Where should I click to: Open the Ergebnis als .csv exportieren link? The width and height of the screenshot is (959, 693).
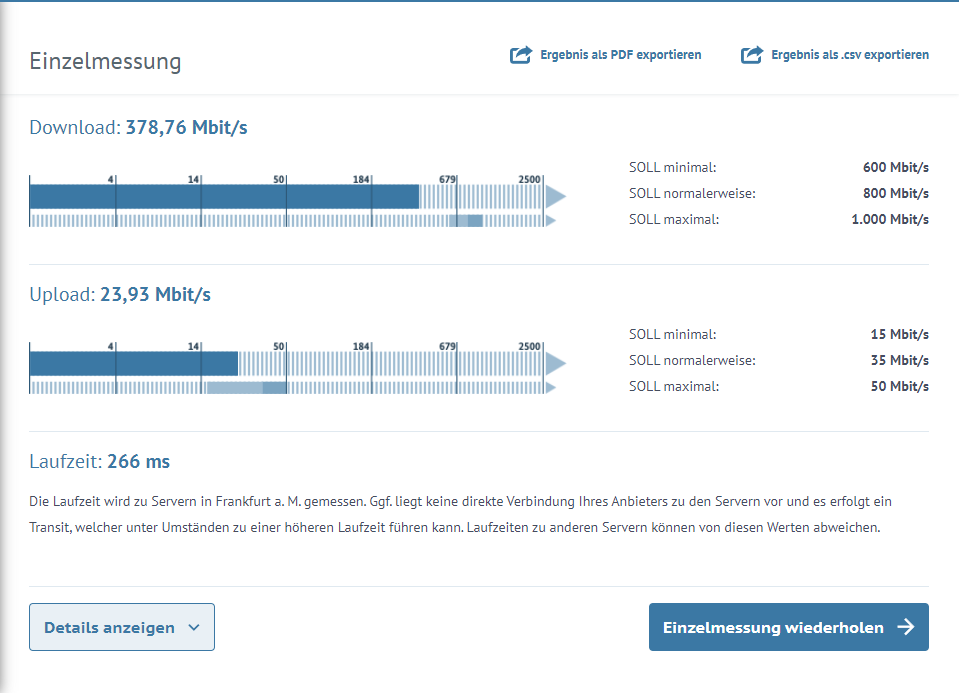(849, 55)
